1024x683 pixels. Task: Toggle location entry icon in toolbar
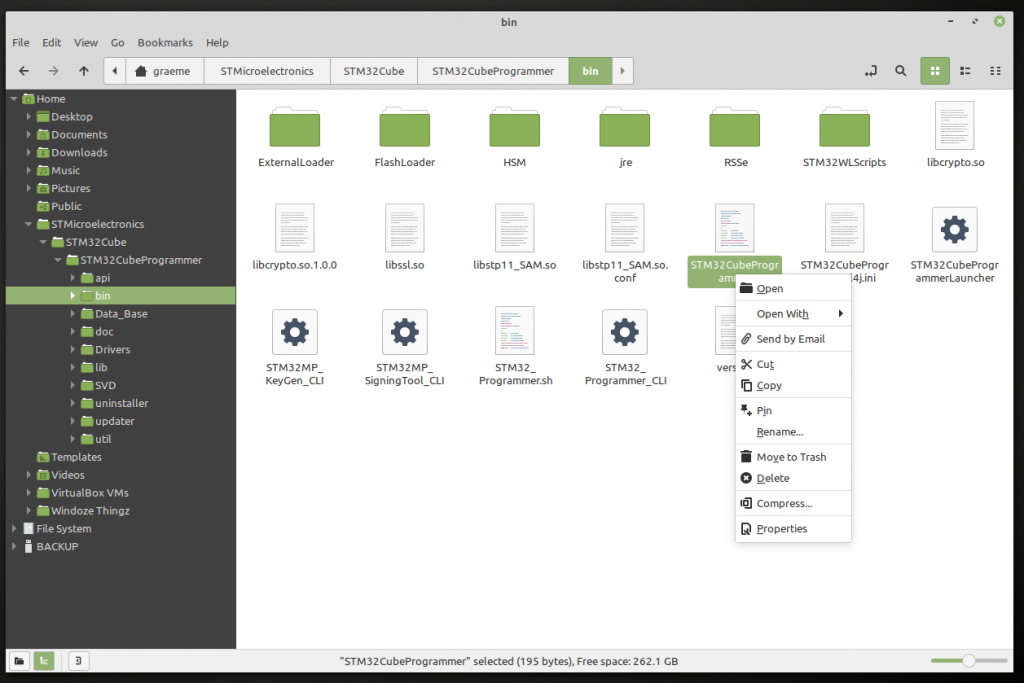click(871, 71)
